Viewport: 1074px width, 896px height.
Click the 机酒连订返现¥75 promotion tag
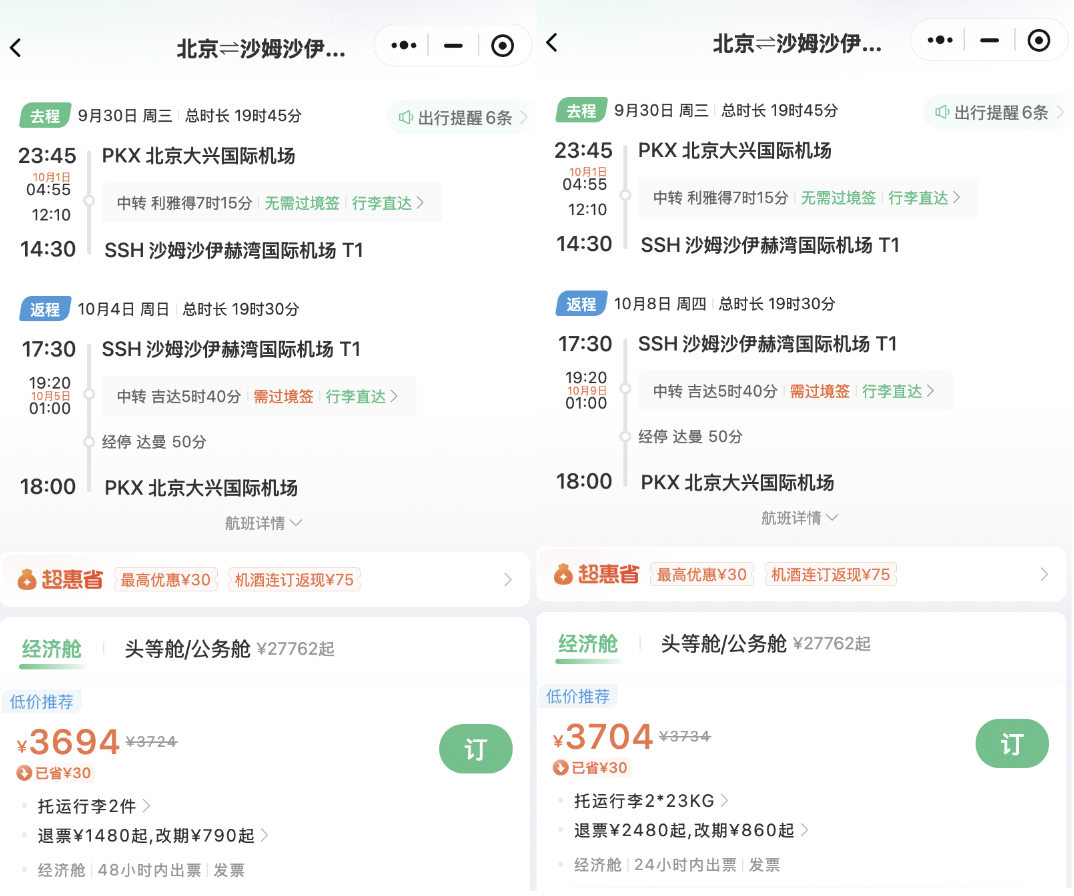tap(294, 578)
